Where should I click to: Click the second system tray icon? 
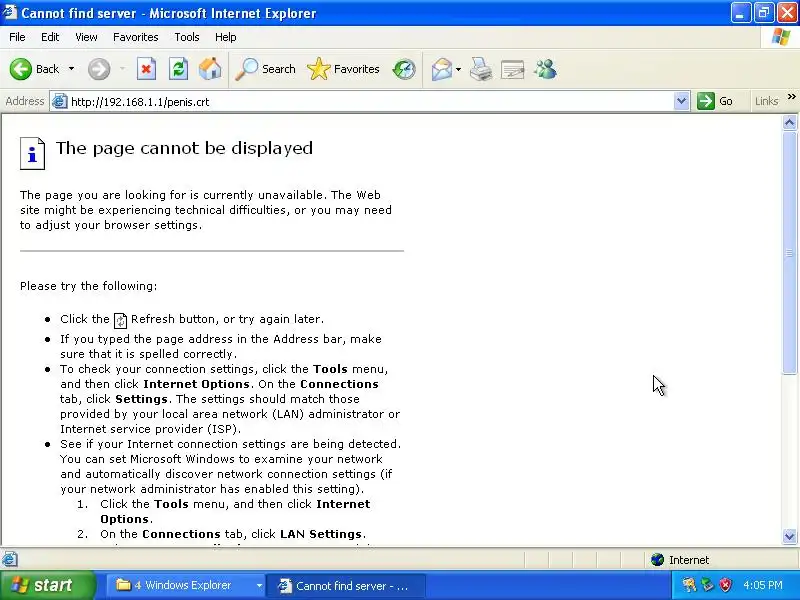coord(707,585)
